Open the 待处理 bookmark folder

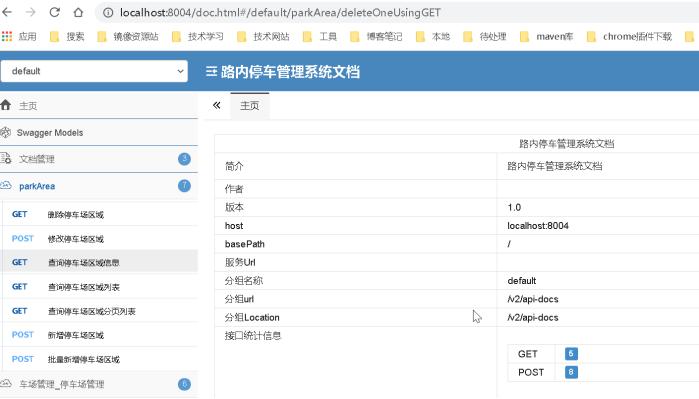tap(485, 37)
